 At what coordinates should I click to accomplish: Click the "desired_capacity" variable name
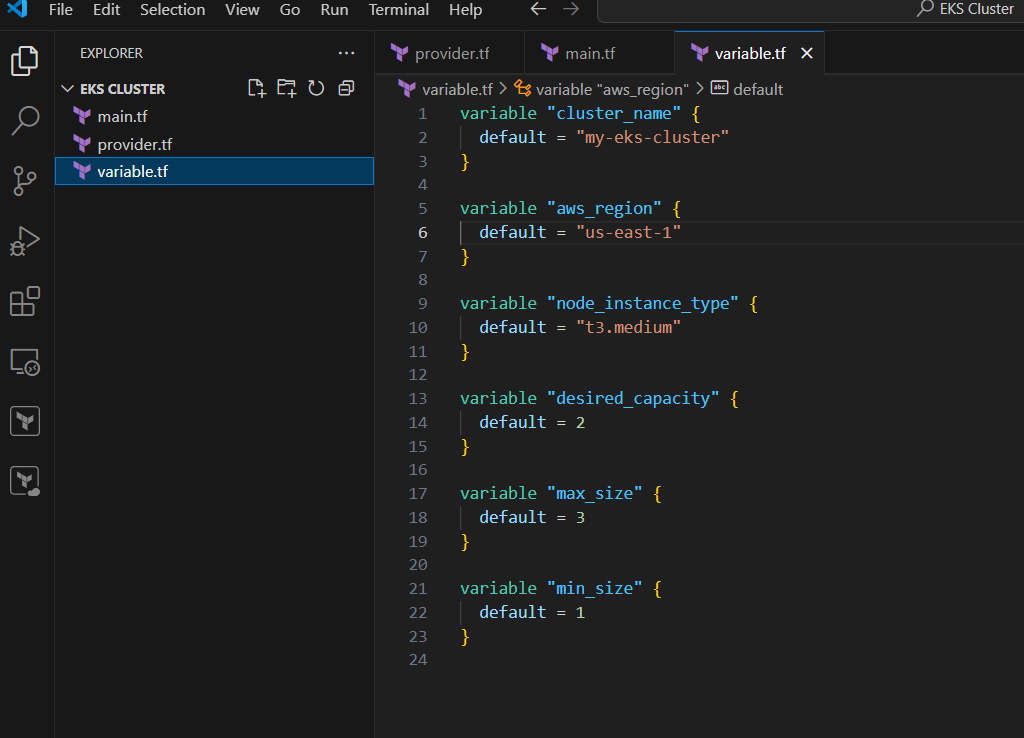633,398
